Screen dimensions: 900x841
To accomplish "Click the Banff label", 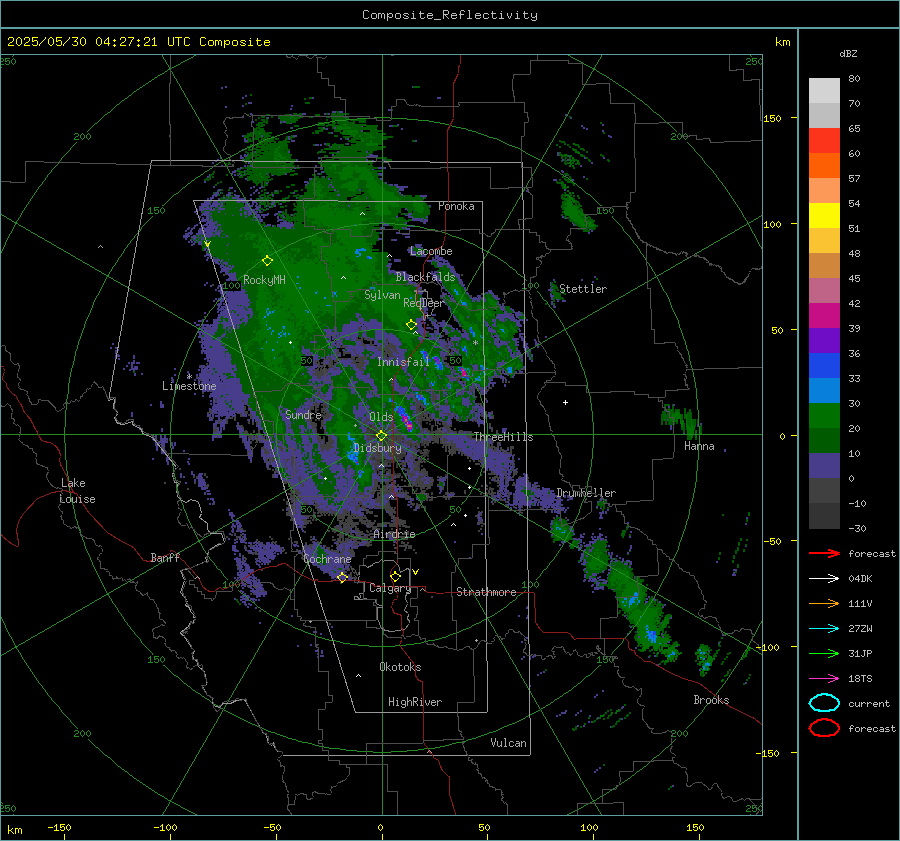I will pyautogui.click(x=165, y=557).
